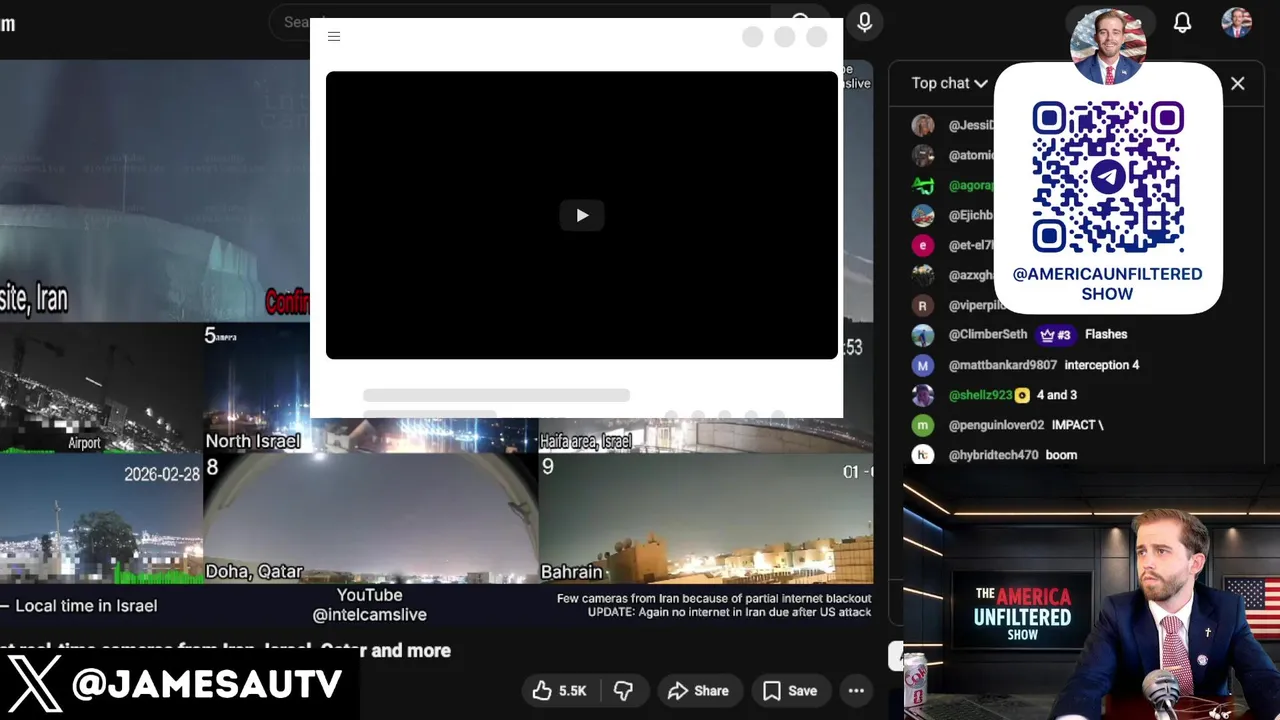This screenshot has height=720, width=1280.
Task: Click the Bahrain camera feed
Action: 706,518
